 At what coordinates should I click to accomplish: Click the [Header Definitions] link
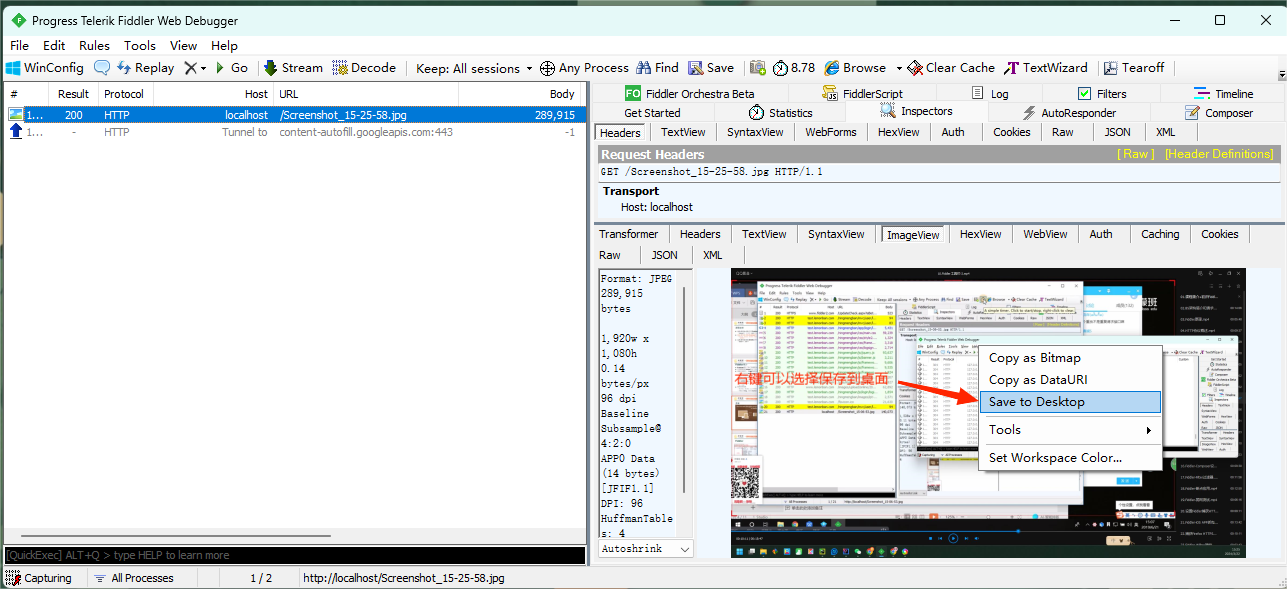point(1219,154)
